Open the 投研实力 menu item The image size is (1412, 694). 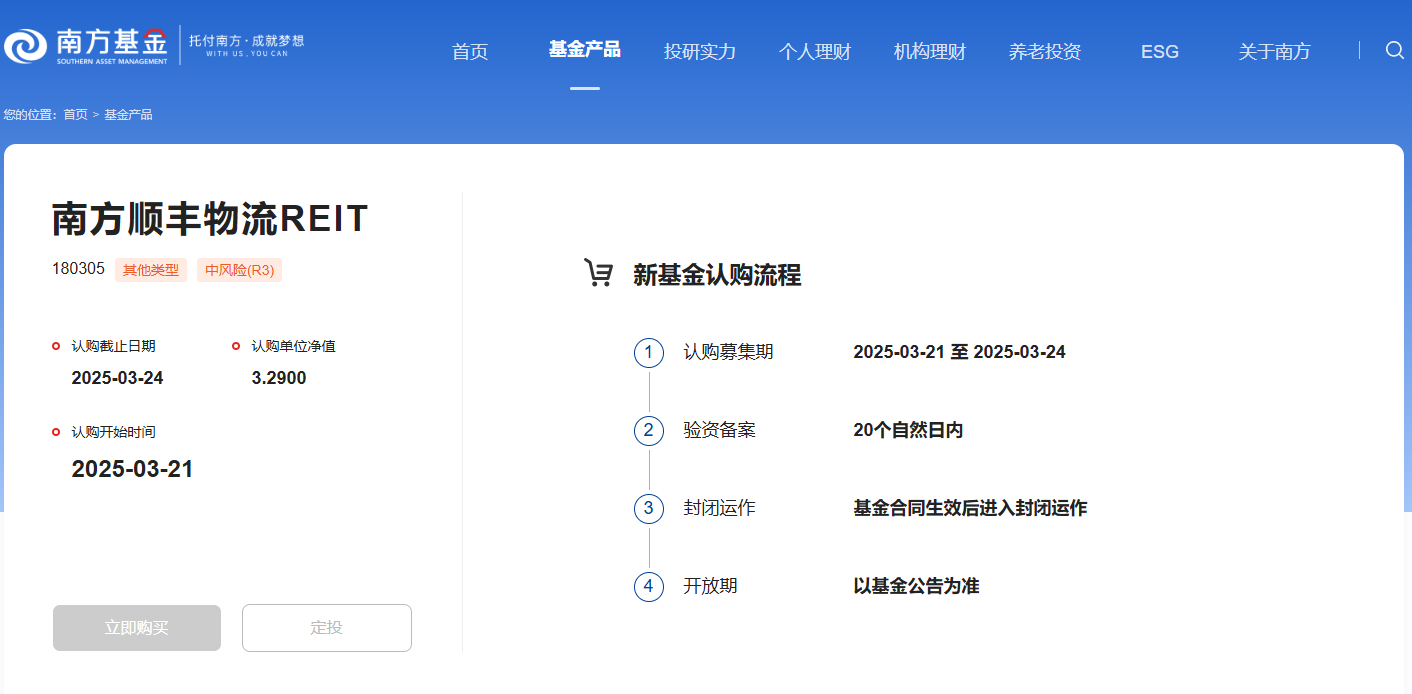(700, 52)
